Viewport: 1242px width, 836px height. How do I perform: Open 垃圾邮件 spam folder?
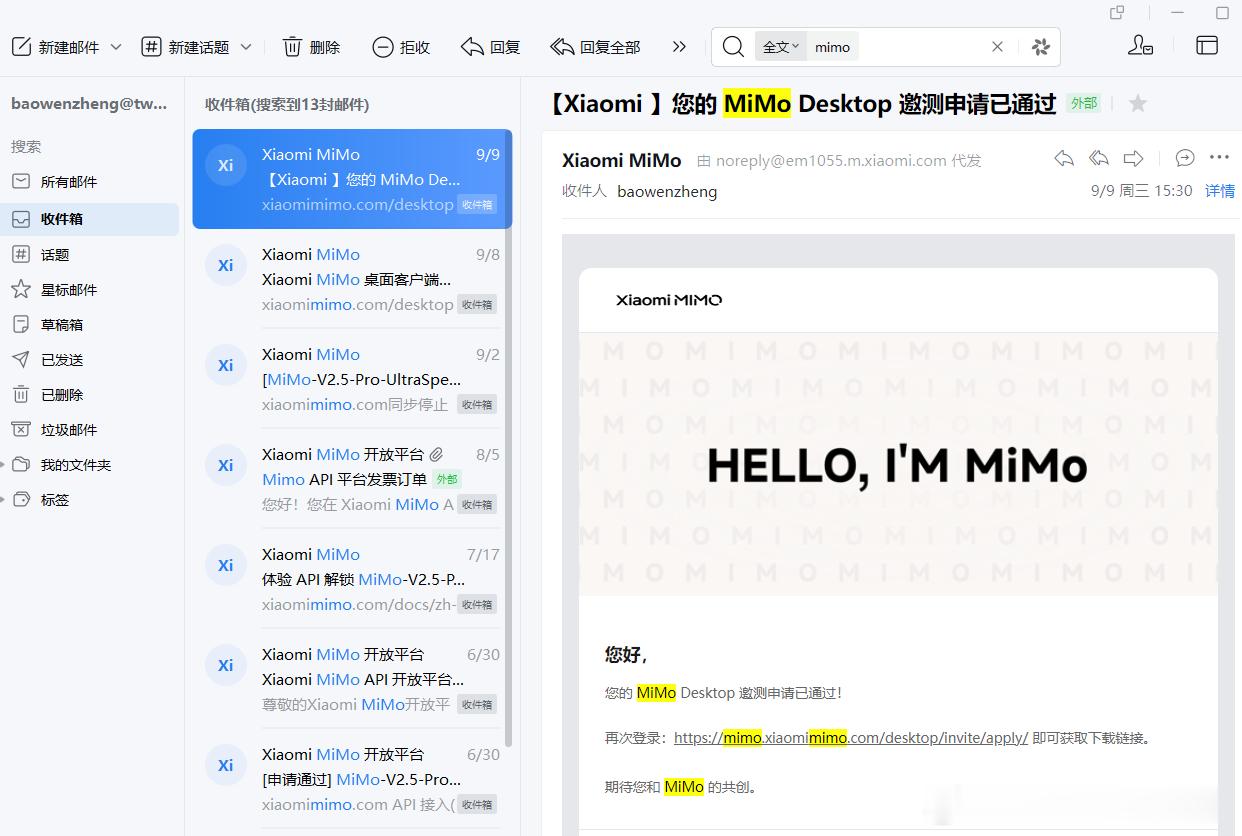(x=90, y=430)
